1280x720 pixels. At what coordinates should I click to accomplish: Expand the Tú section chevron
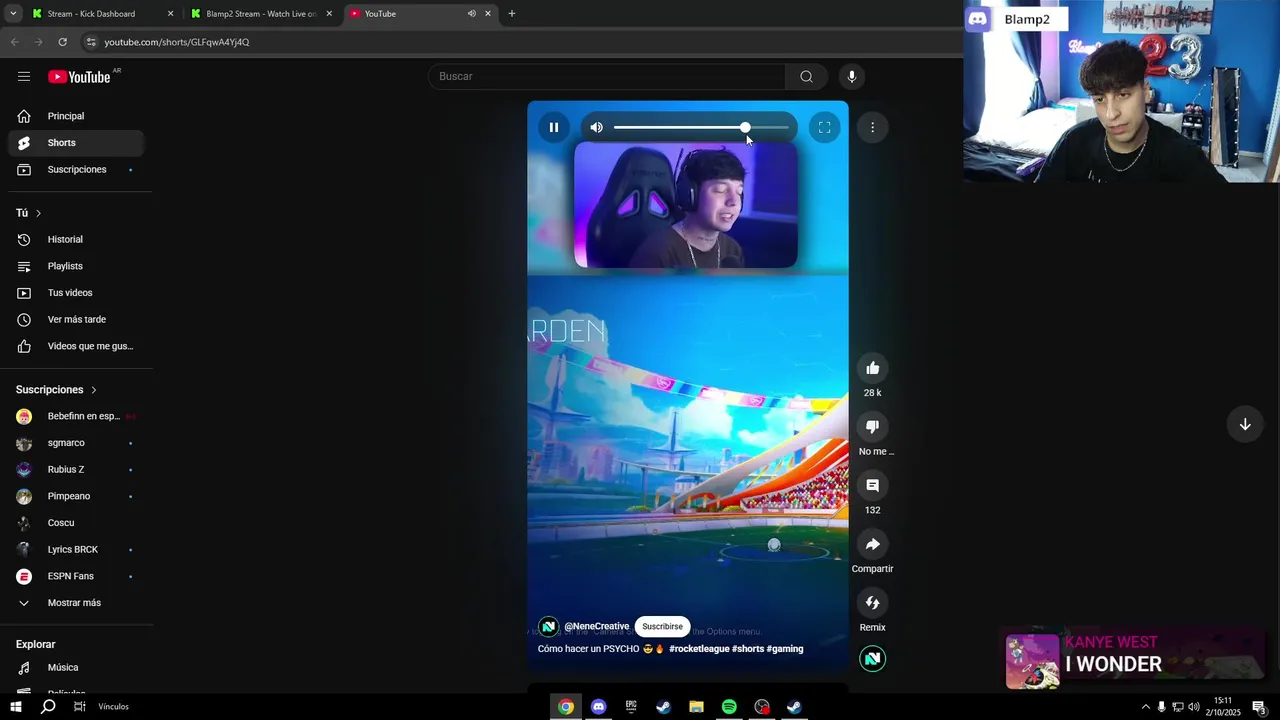38,213
